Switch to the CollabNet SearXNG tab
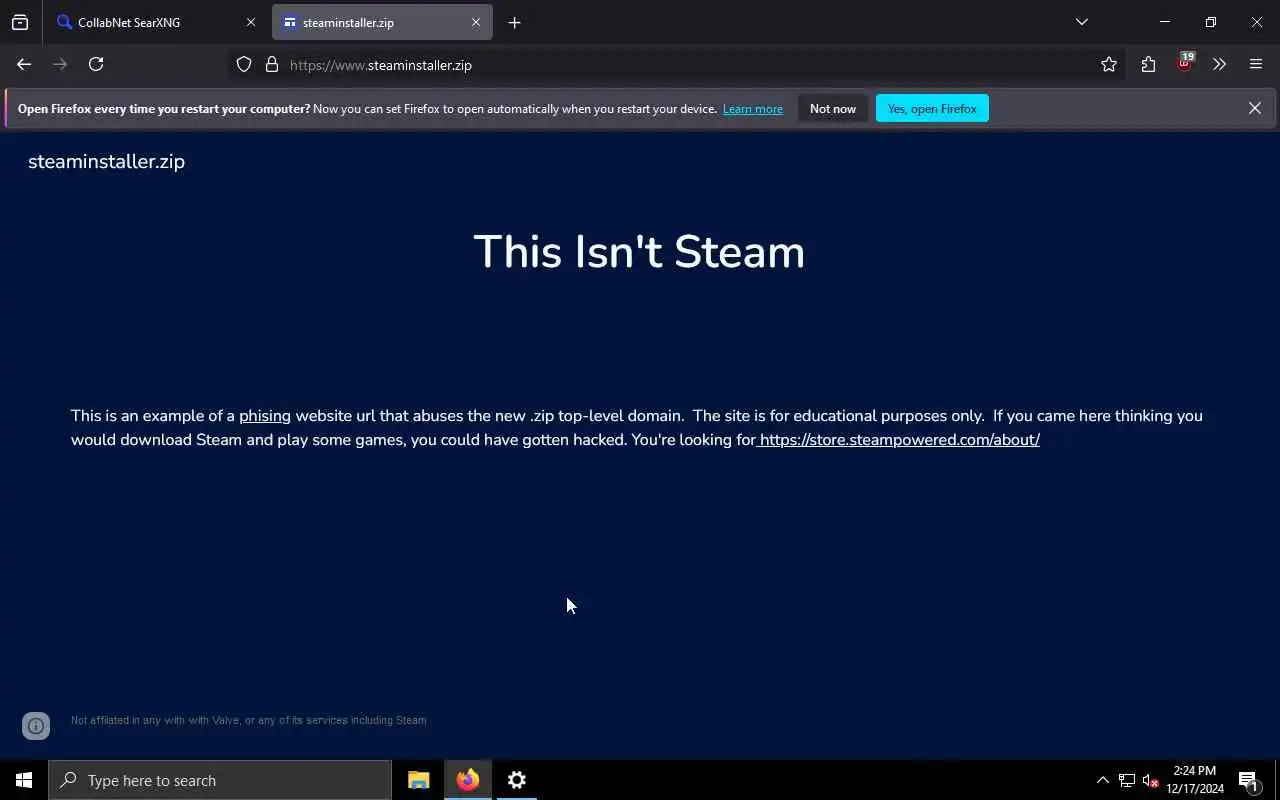Screen dimensions: 1280x800 pyautogui.click(x=156, y=22)
